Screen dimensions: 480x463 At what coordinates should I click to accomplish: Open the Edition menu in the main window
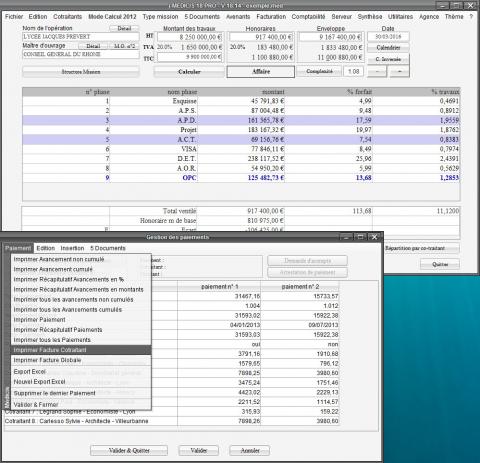(38, 16)
